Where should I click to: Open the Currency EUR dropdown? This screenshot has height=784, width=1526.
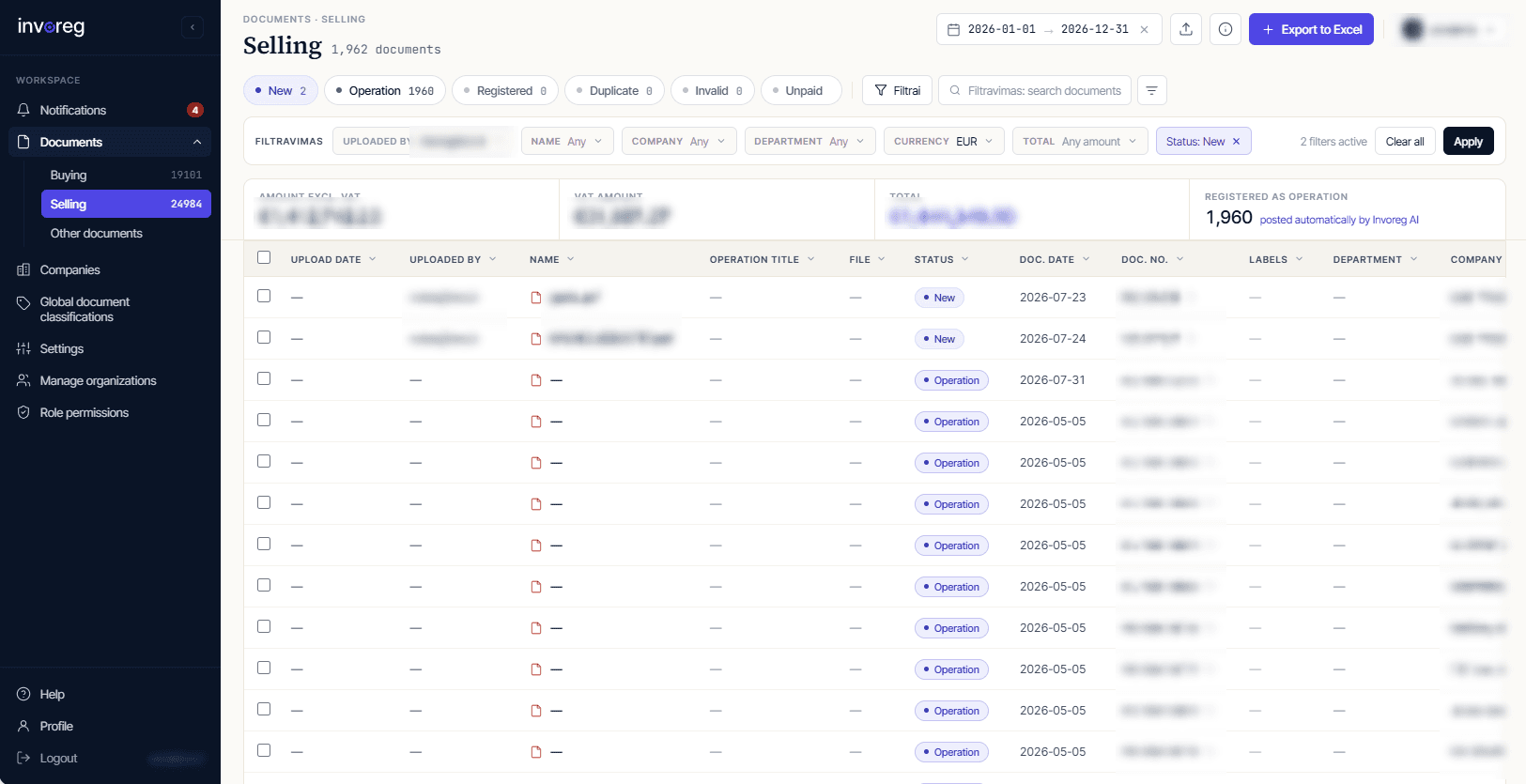944,141
